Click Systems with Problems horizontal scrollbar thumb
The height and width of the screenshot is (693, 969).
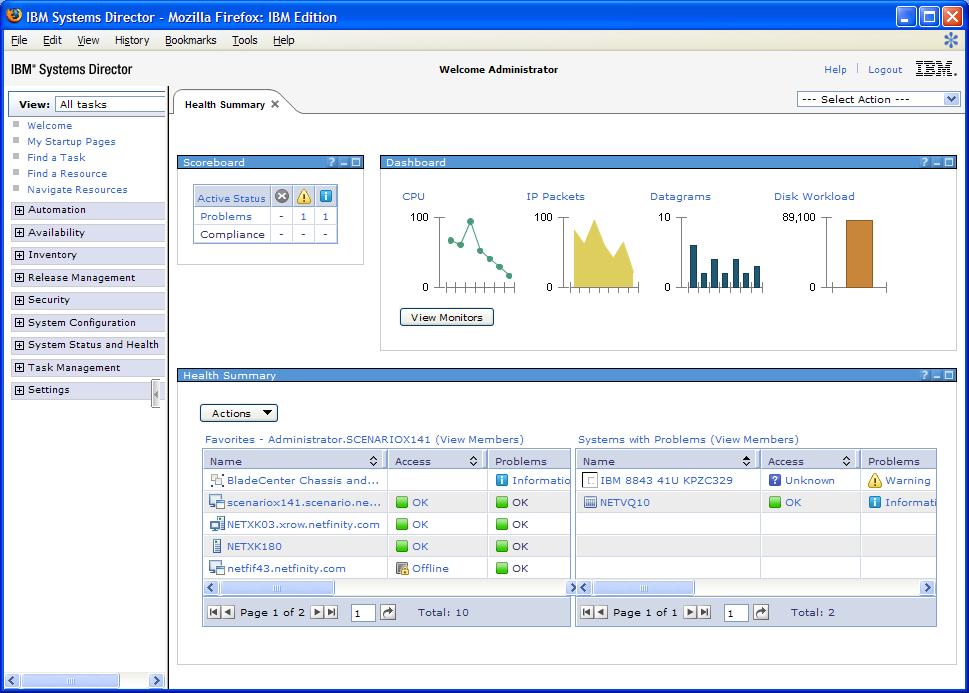pyautogui.click(x=643, y=587)
